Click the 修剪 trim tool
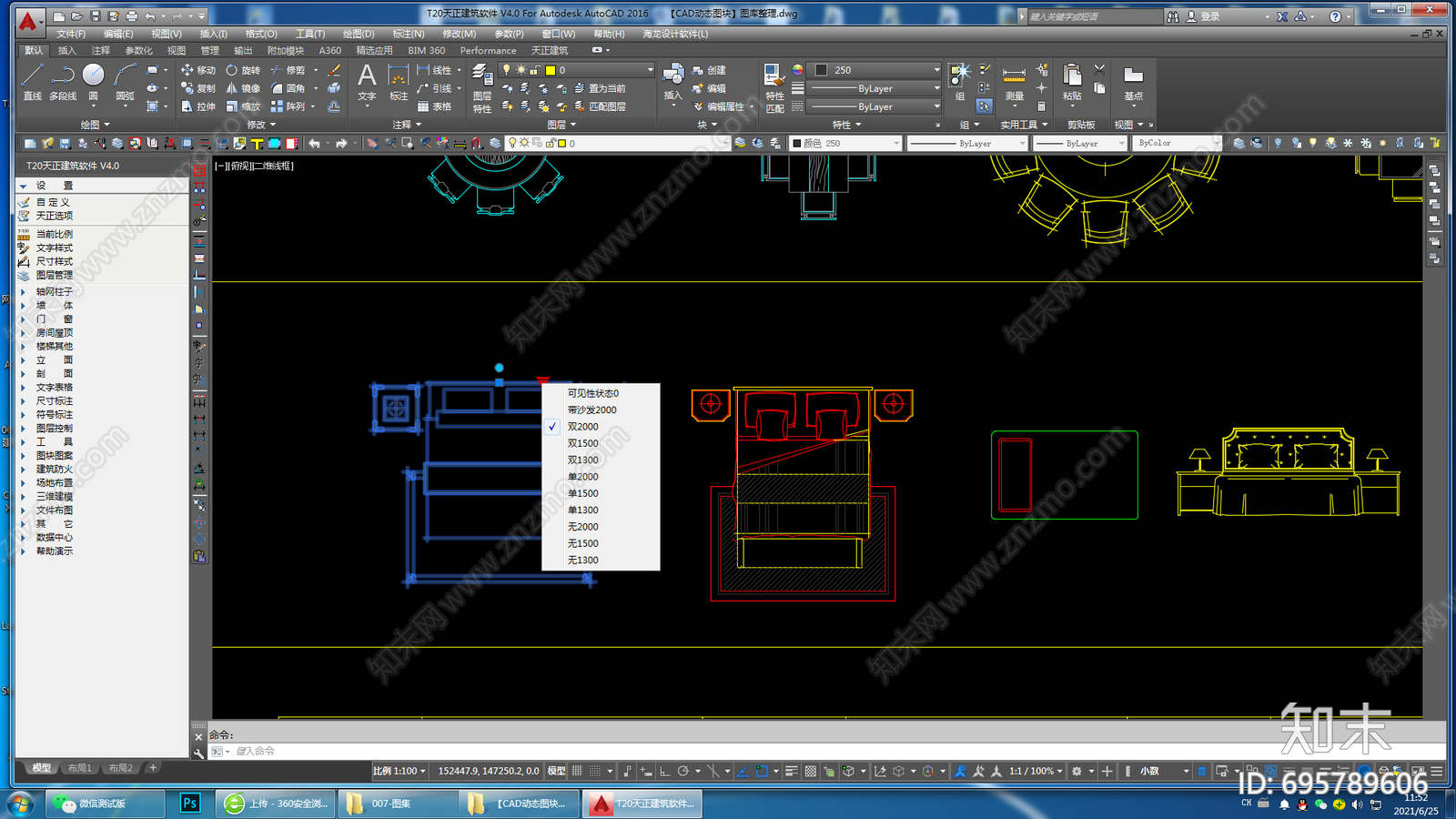 coord(288,70)
